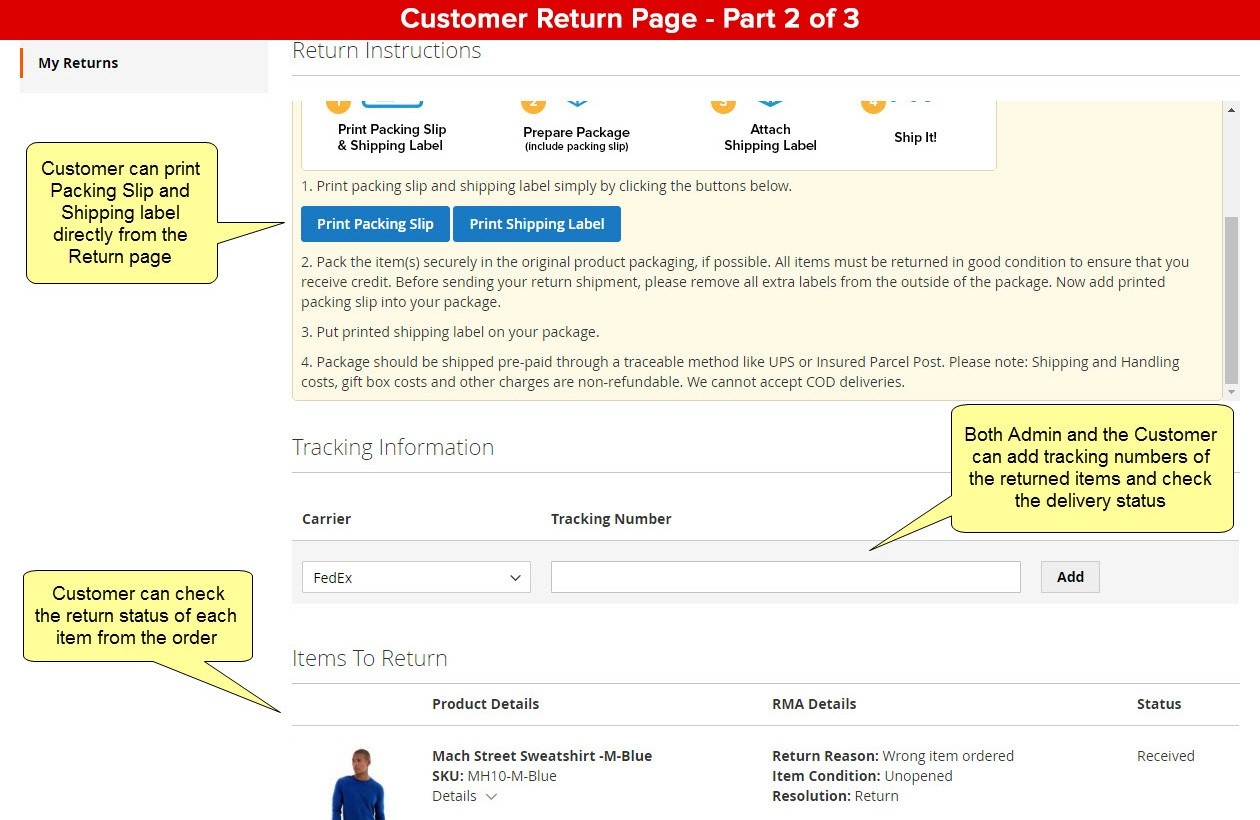Click the SKU MH10-M-Blue text
The image size is (1260, 820).
[x=494, y=776]
